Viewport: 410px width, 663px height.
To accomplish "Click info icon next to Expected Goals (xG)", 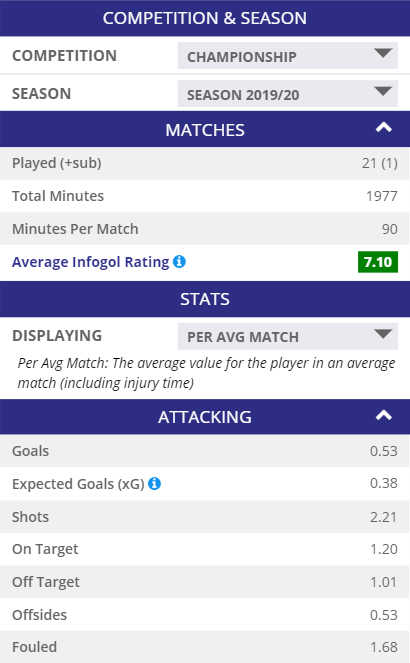I will [x=154, y=483].
